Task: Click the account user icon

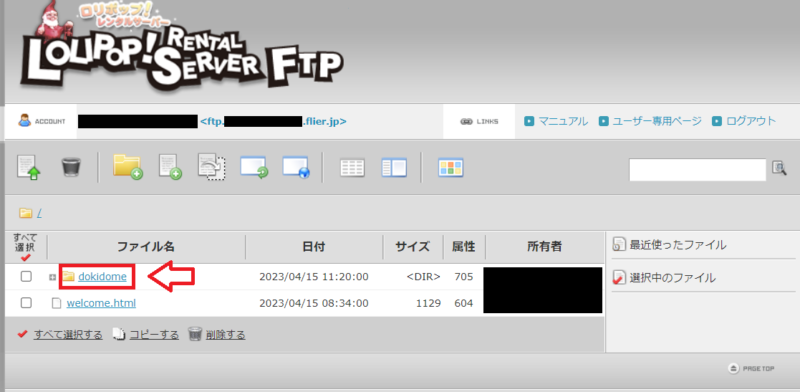Action: point(24,121)
